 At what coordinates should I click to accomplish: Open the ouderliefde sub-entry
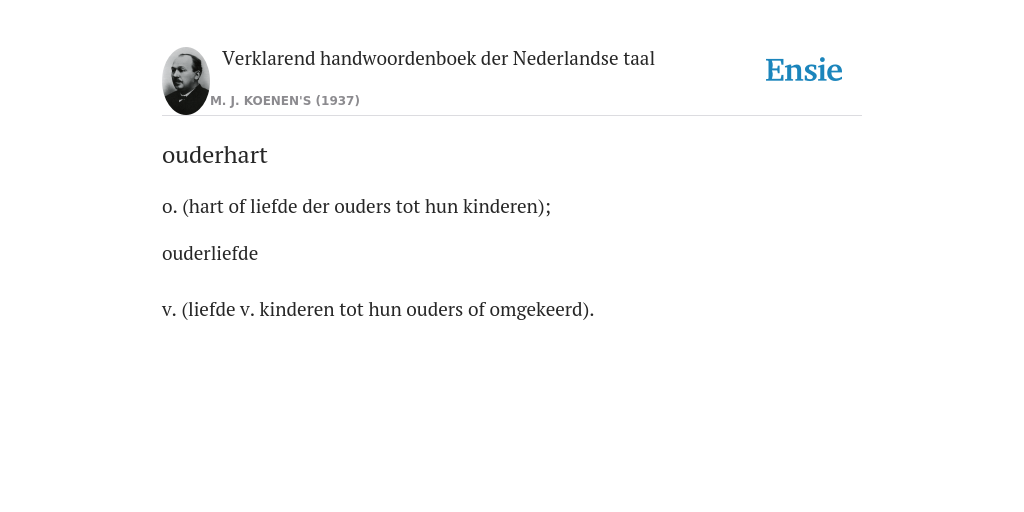(210, 253)
